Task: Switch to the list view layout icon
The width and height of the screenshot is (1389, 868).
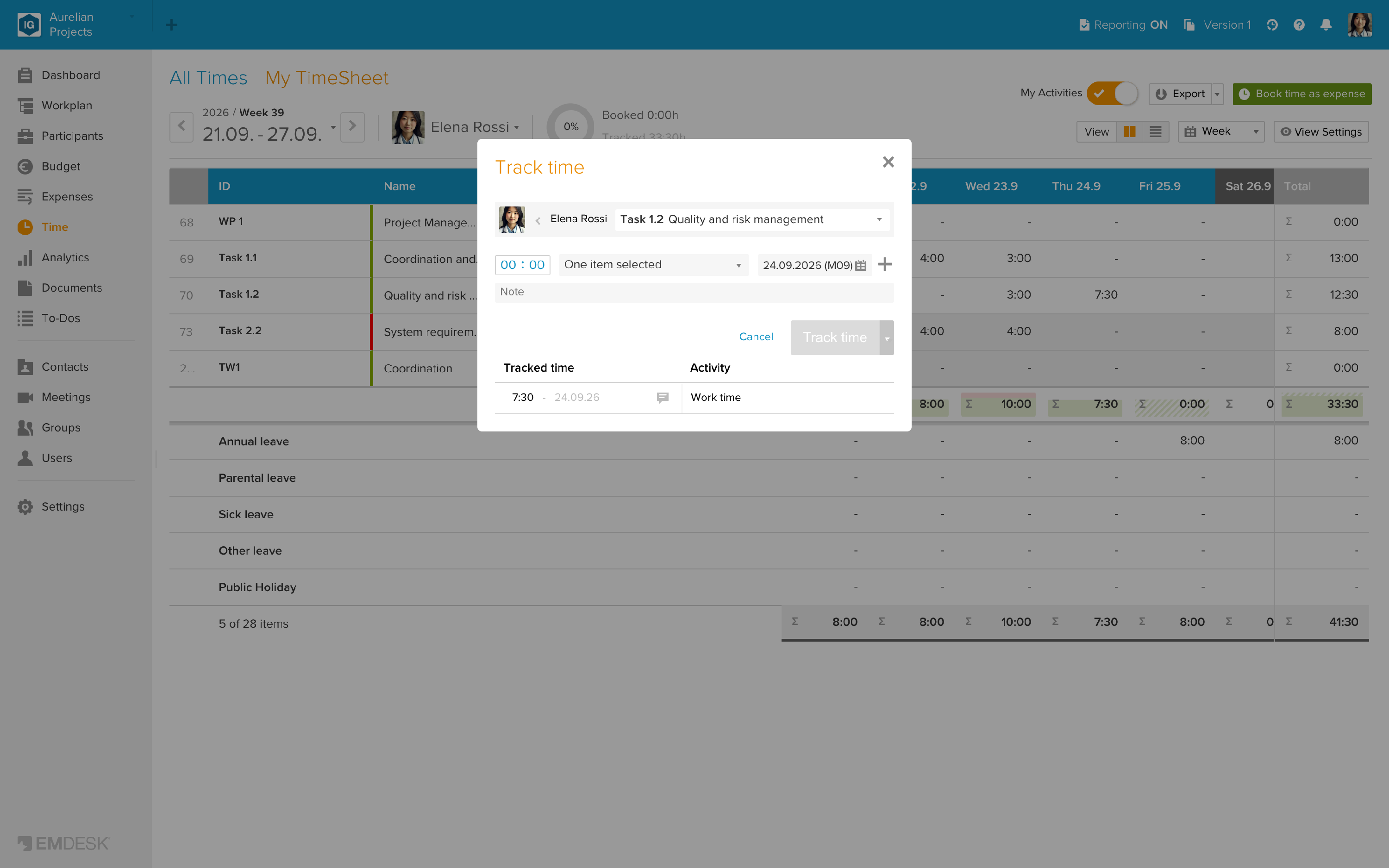Action: [x=1155, y=132]
